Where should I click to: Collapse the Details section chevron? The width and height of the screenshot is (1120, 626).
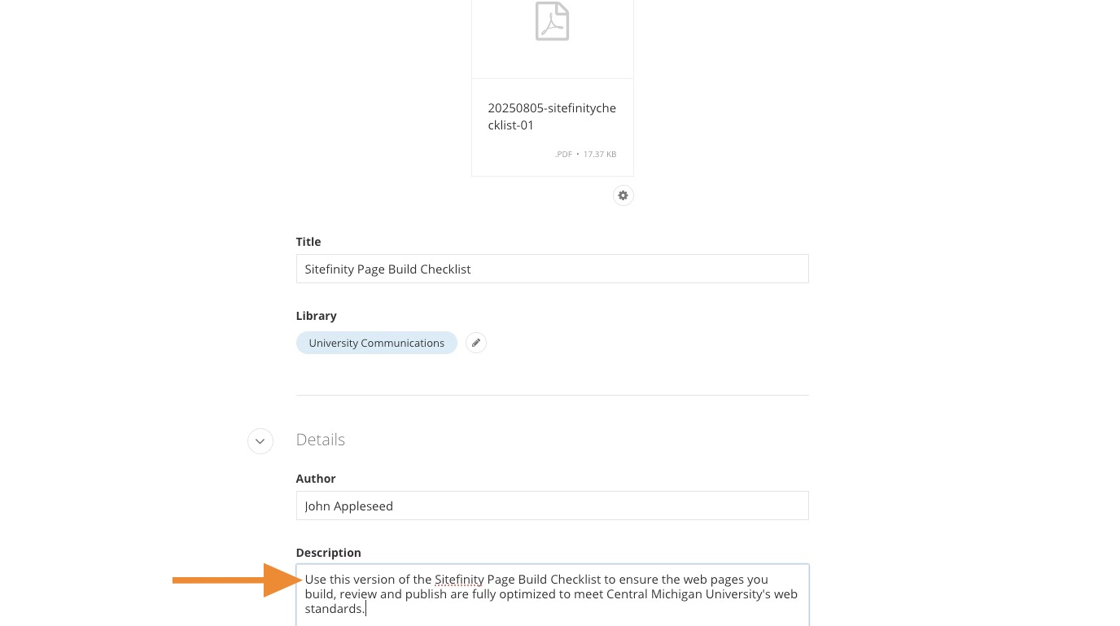point(260,441)
